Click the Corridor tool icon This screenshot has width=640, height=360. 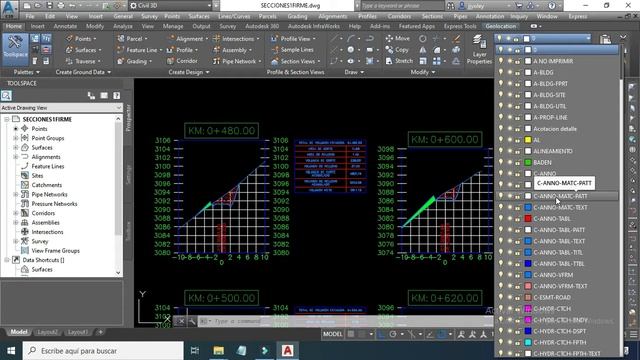(x=171, y=61)
